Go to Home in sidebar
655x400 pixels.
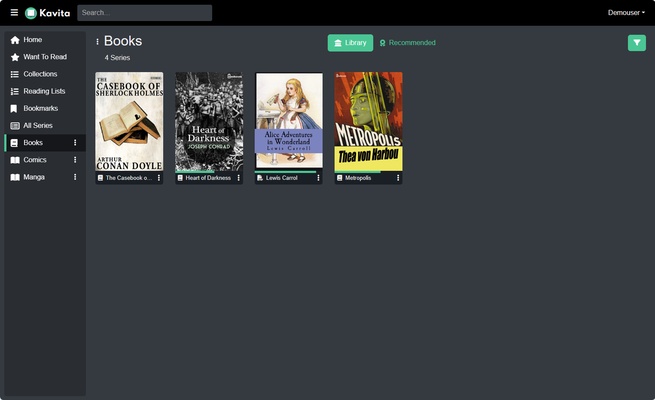point(32,40)
